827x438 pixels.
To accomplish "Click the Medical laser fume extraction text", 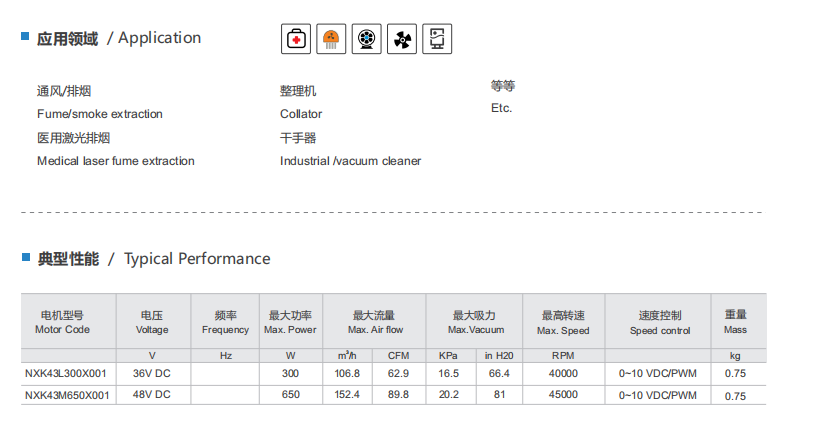I will click(116, 161).
